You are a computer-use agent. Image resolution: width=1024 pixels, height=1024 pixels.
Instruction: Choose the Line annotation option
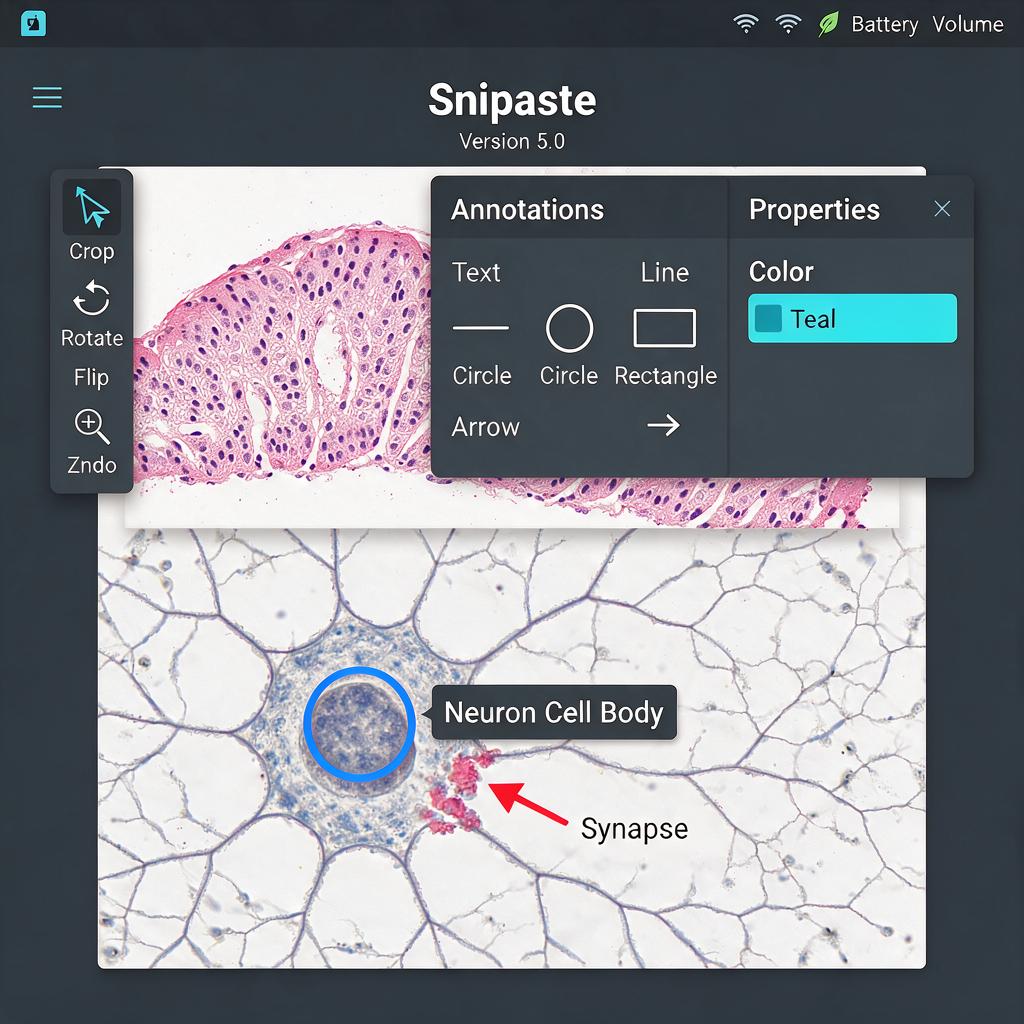(664, 272)
